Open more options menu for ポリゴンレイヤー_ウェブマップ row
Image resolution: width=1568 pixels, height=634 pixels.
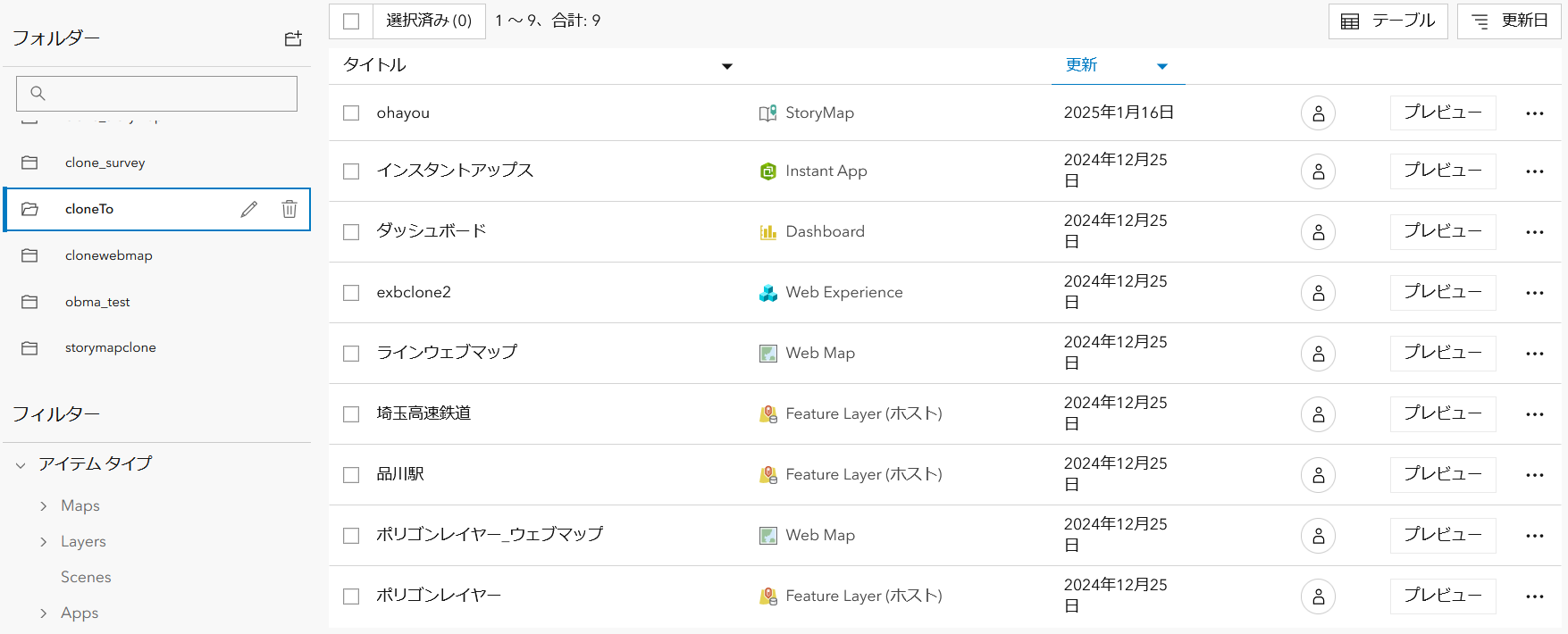[1535, 536]
